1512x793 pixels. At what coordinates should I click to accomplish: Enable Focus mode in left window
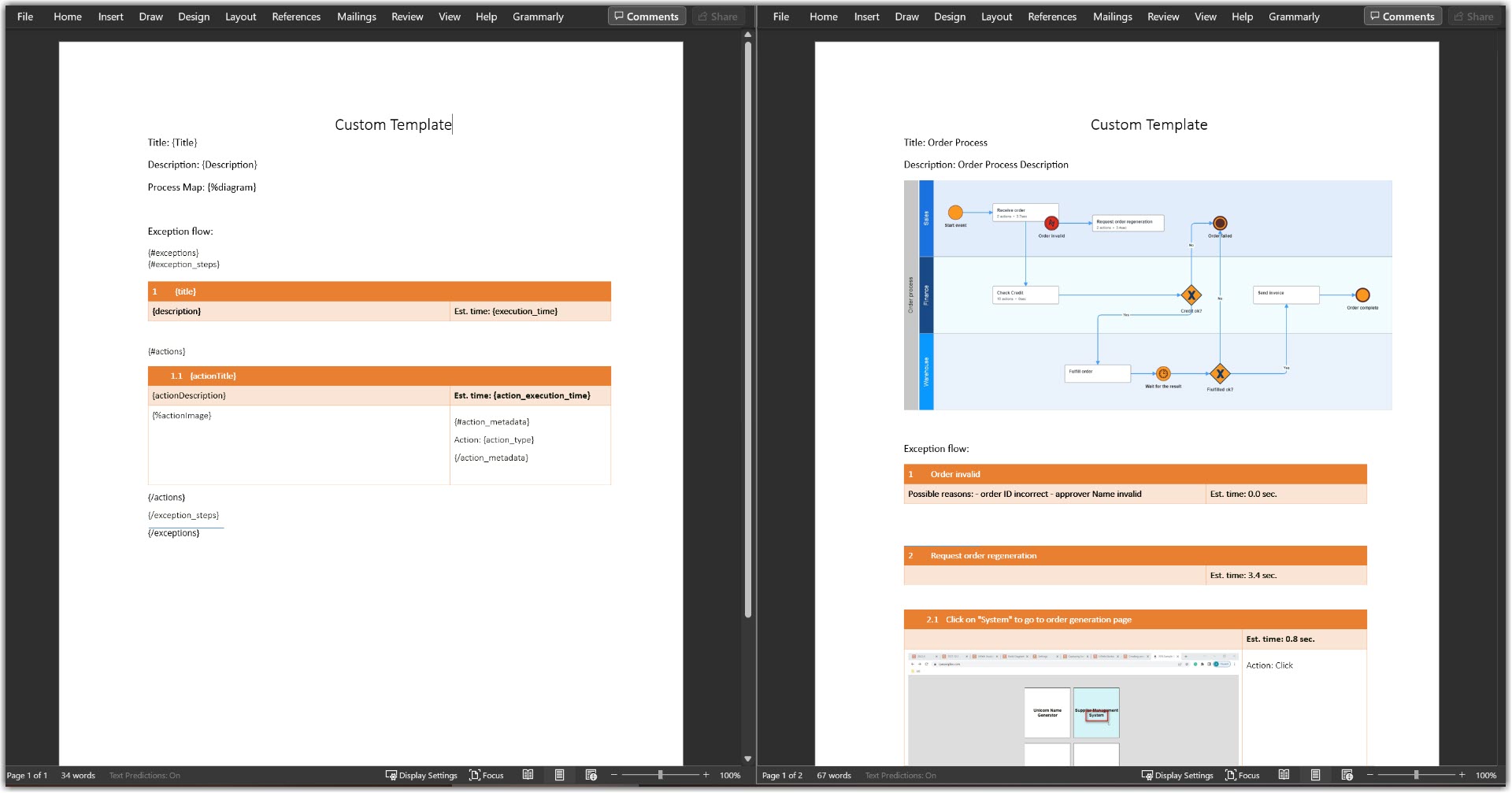click(486, 775)
